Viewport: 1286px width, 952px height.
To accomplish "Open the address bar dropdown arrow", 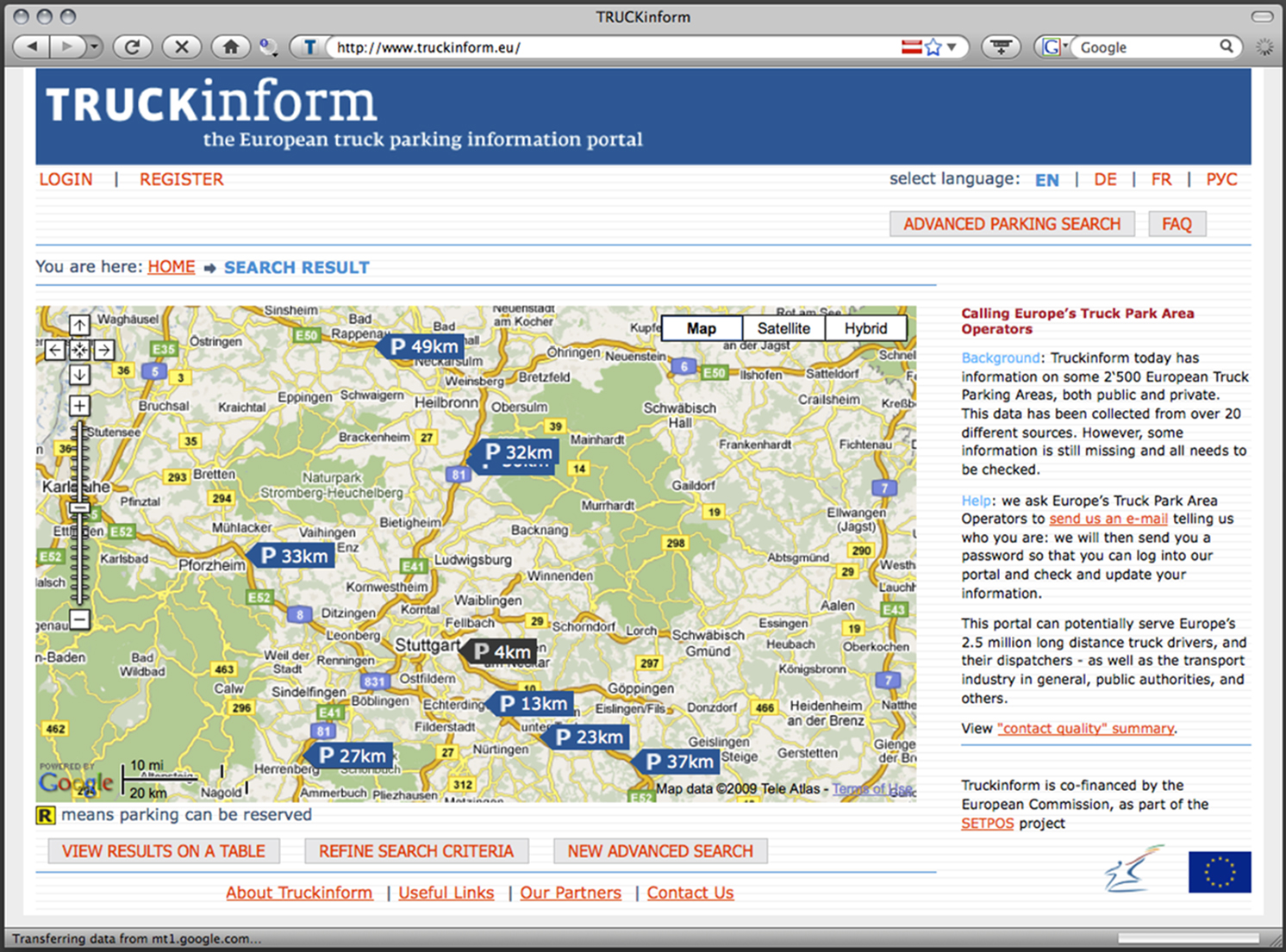I will 952,47.
